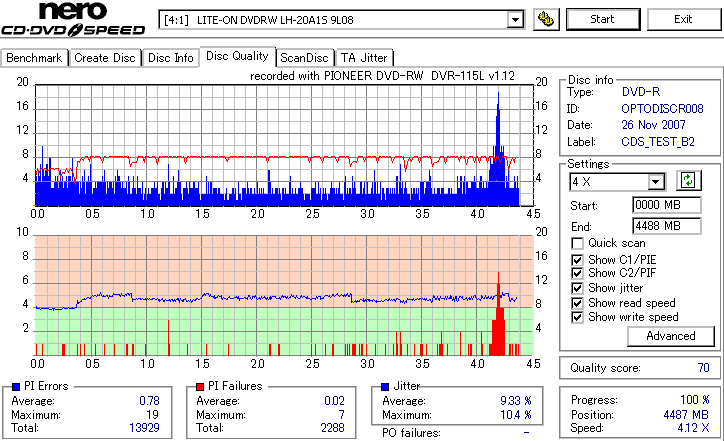
Task: Toggle the Show C1/PIE checkbox
Action: click(577, 260)
